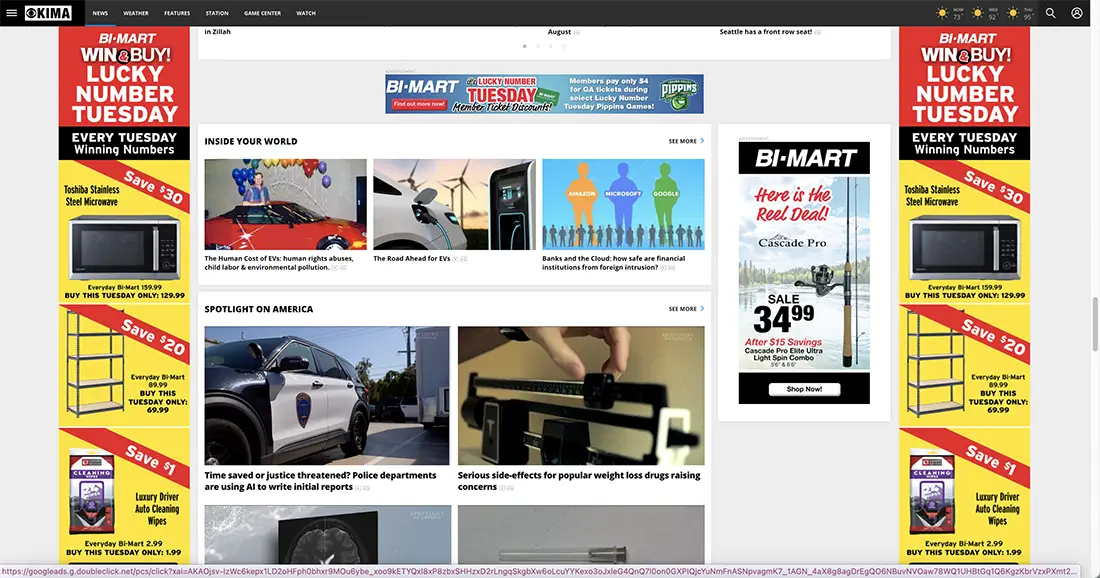This screenshot has width=1100, height=578.
Task: Click right sidebar shelving unit Save $20 ad
Action: click(965, 365)
